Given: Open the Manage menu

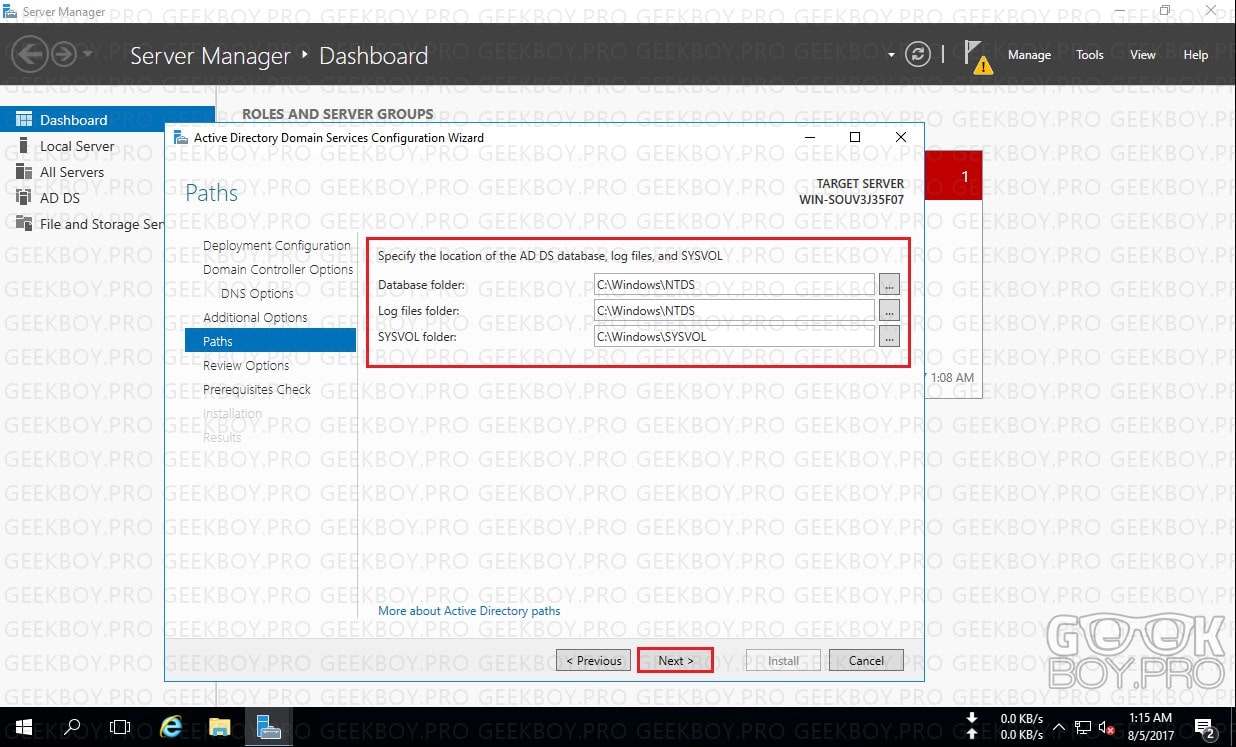Looking at the screenshot, I should [1029, 55].
